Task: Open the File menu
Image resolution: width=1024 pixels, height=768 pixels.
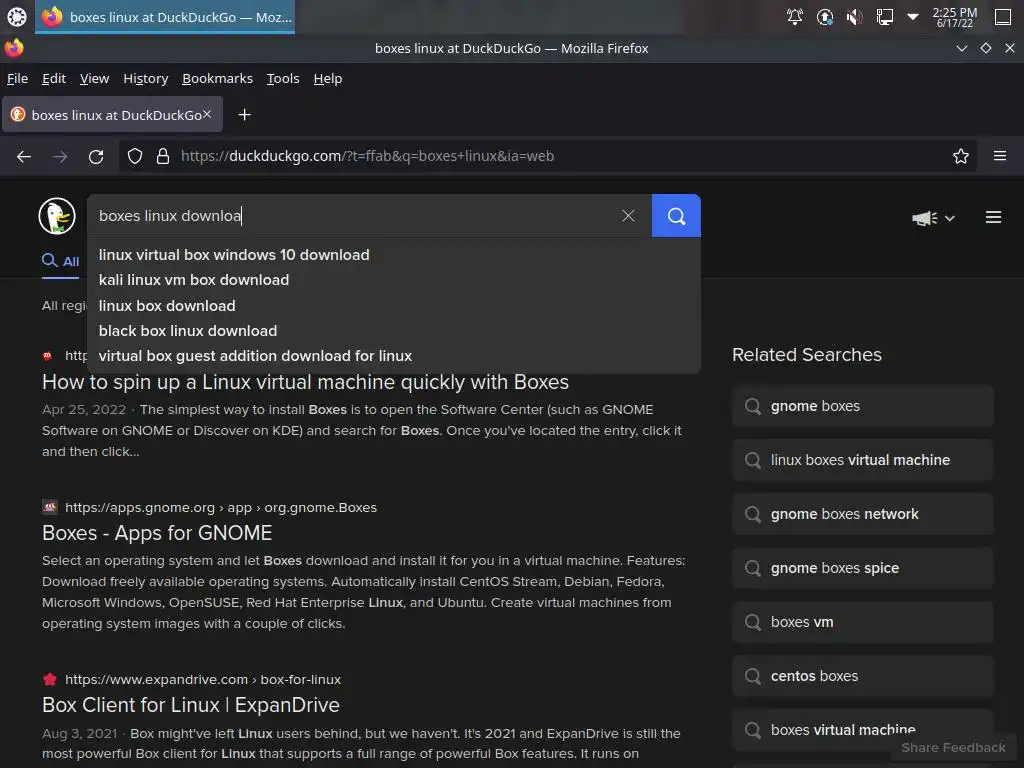Action: 18,78
